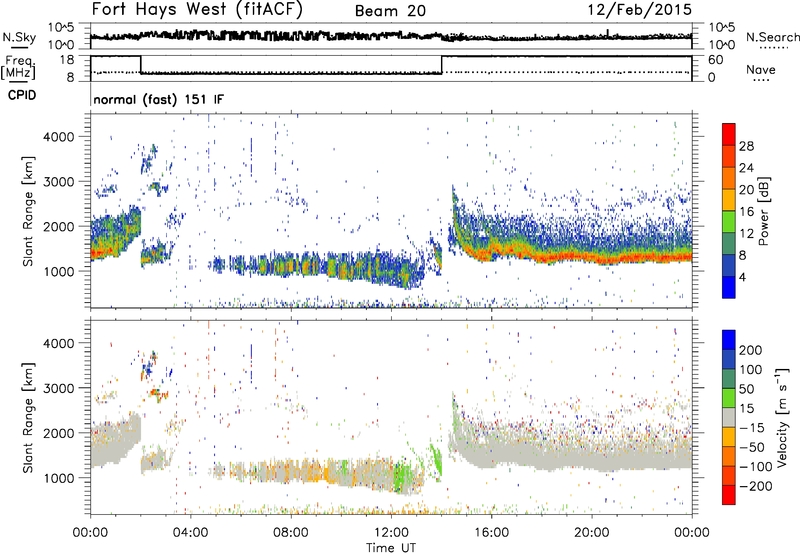800x554 pixels.
Task: Click '4000' on power panel range axis
Action: point(59,137)
